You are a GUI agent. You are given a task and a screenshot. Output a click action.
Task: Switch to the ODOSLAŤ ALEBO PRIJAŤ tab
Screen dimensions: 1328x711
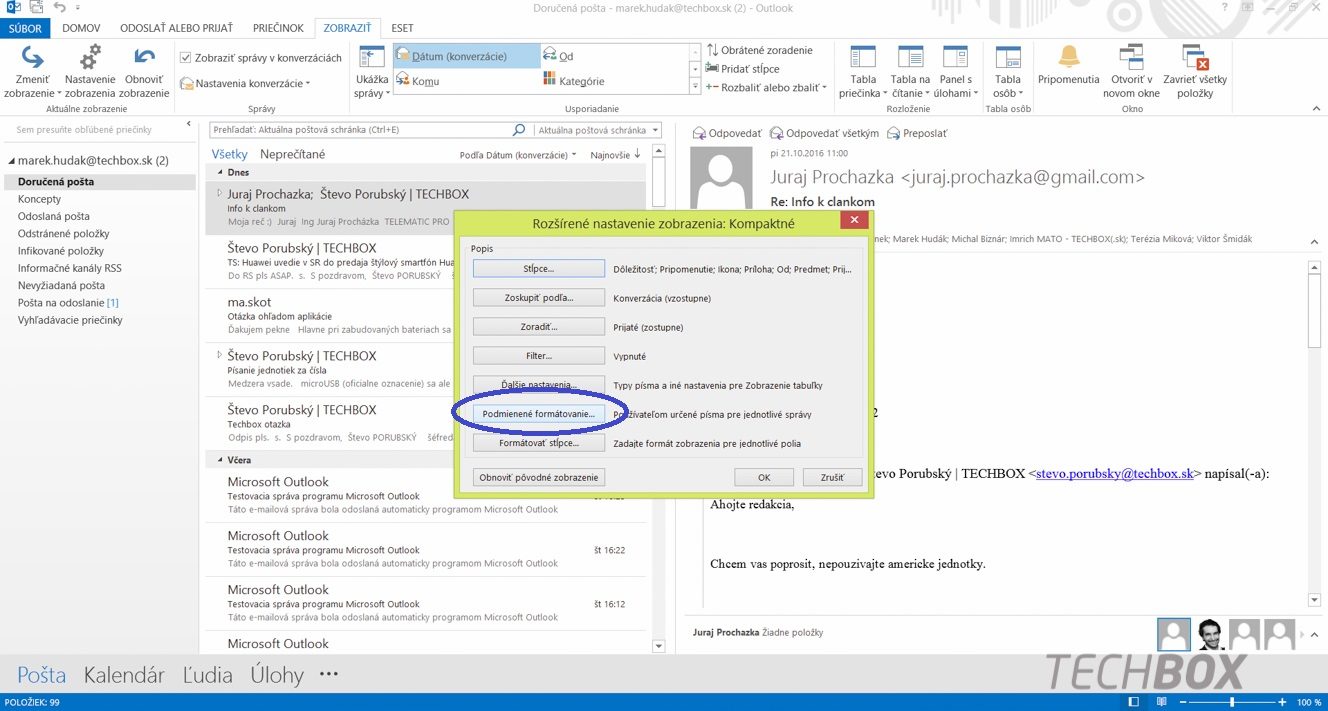pyautogui.click(x=176, y=28)
